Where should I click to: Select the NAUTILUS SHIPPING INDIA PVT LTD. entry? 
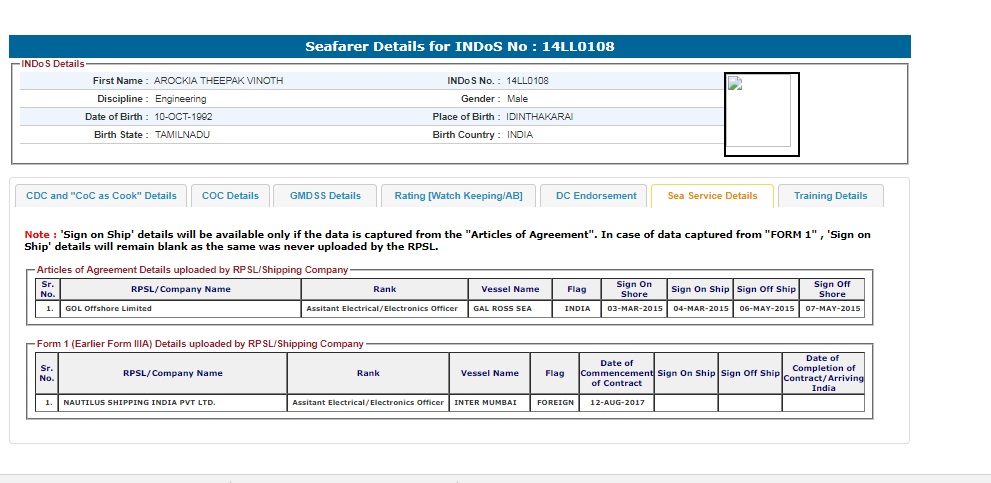tap(140, 403)
